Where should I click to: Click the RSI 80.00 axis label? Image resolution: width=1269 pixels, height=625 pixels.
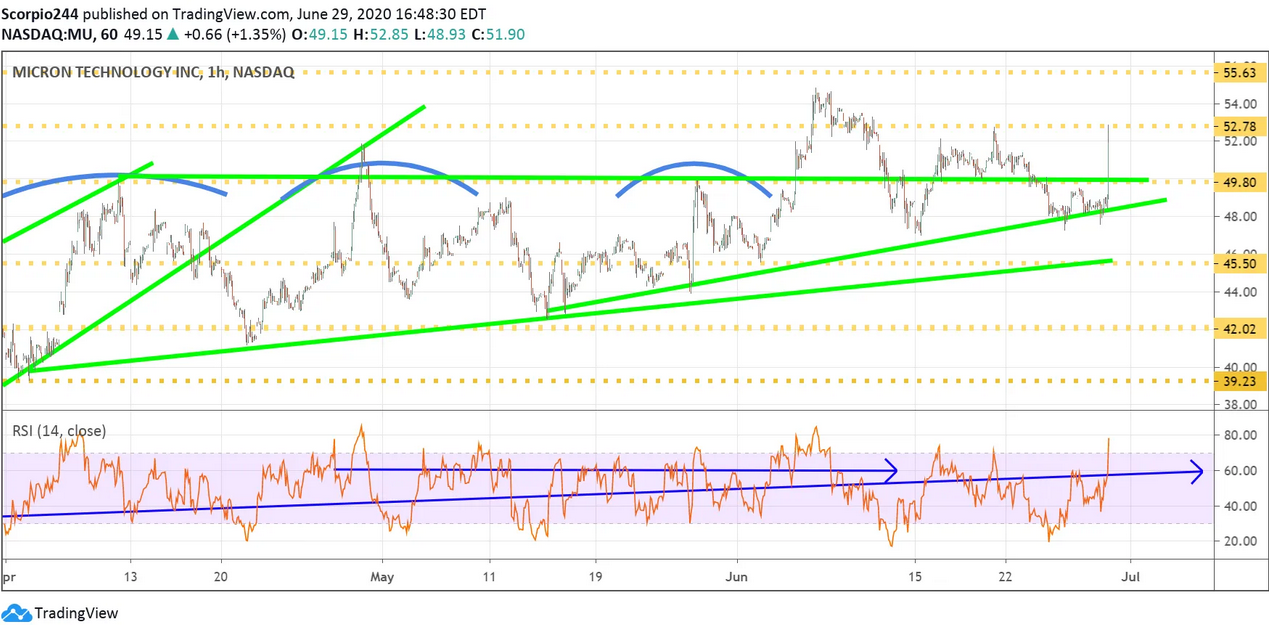tap(1239, 436)
